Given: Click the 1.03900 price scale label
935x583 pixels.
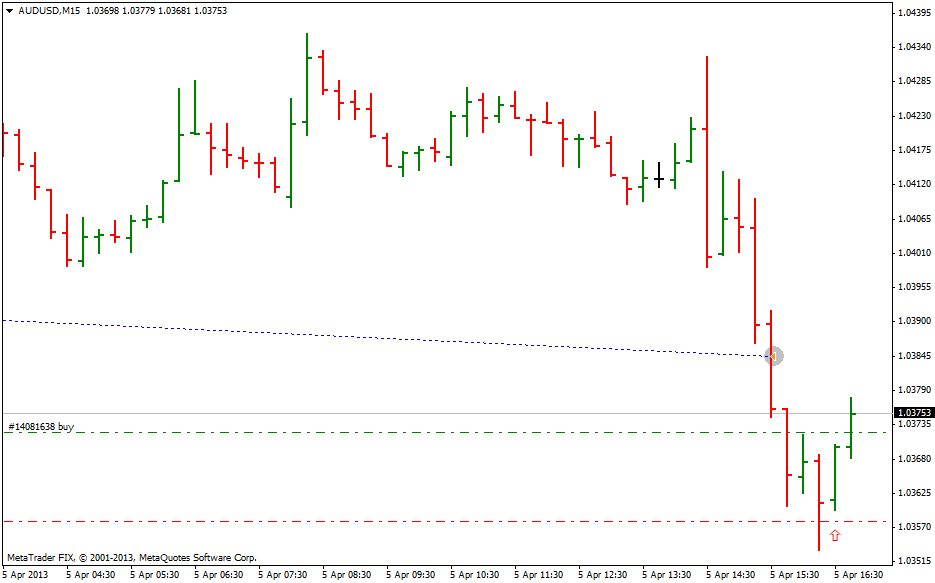Looking at the screenshot, I should pos(914,321).
